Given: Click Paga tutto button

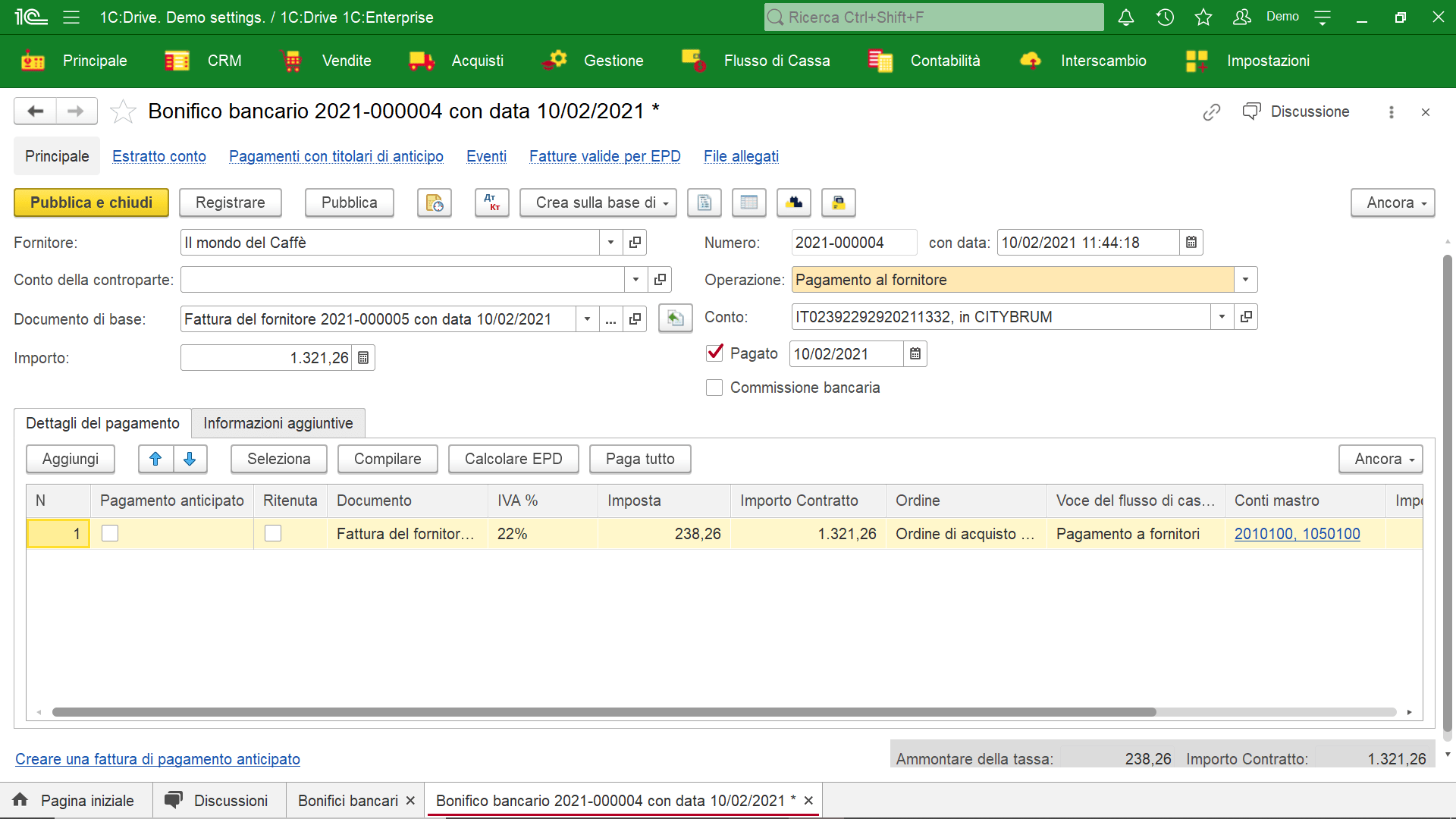Looking at the screenshot, I should 640,459.
